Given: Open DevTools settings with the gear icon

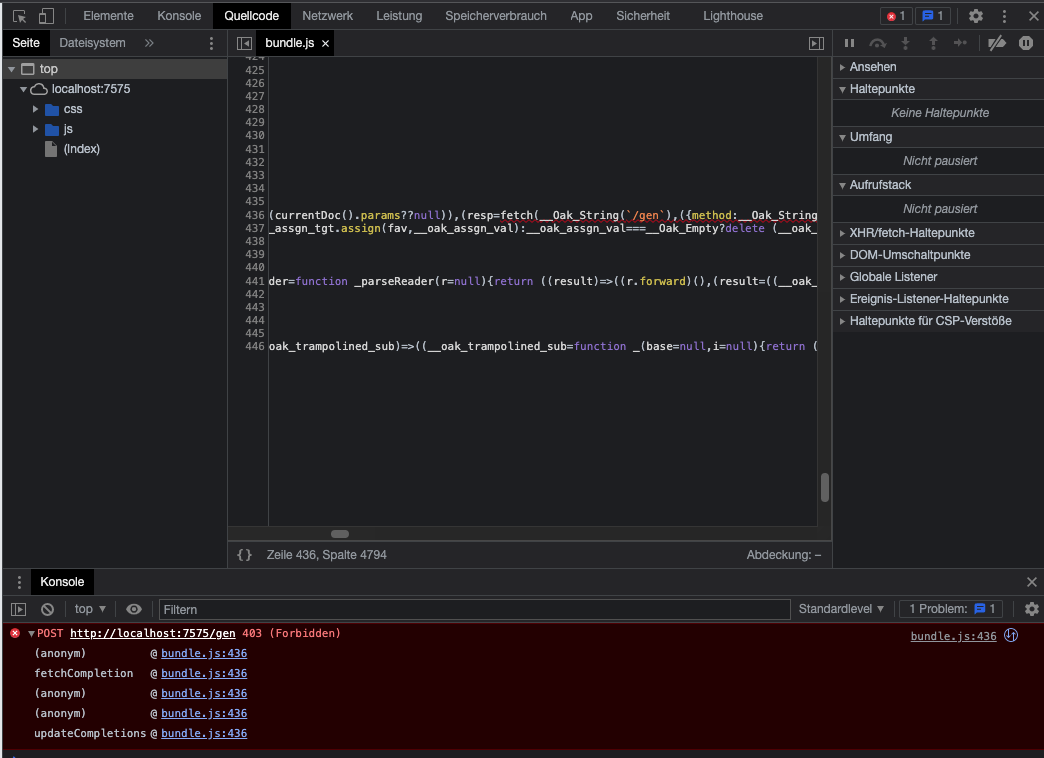Looking at the screenshot, I should click(974, 16).
